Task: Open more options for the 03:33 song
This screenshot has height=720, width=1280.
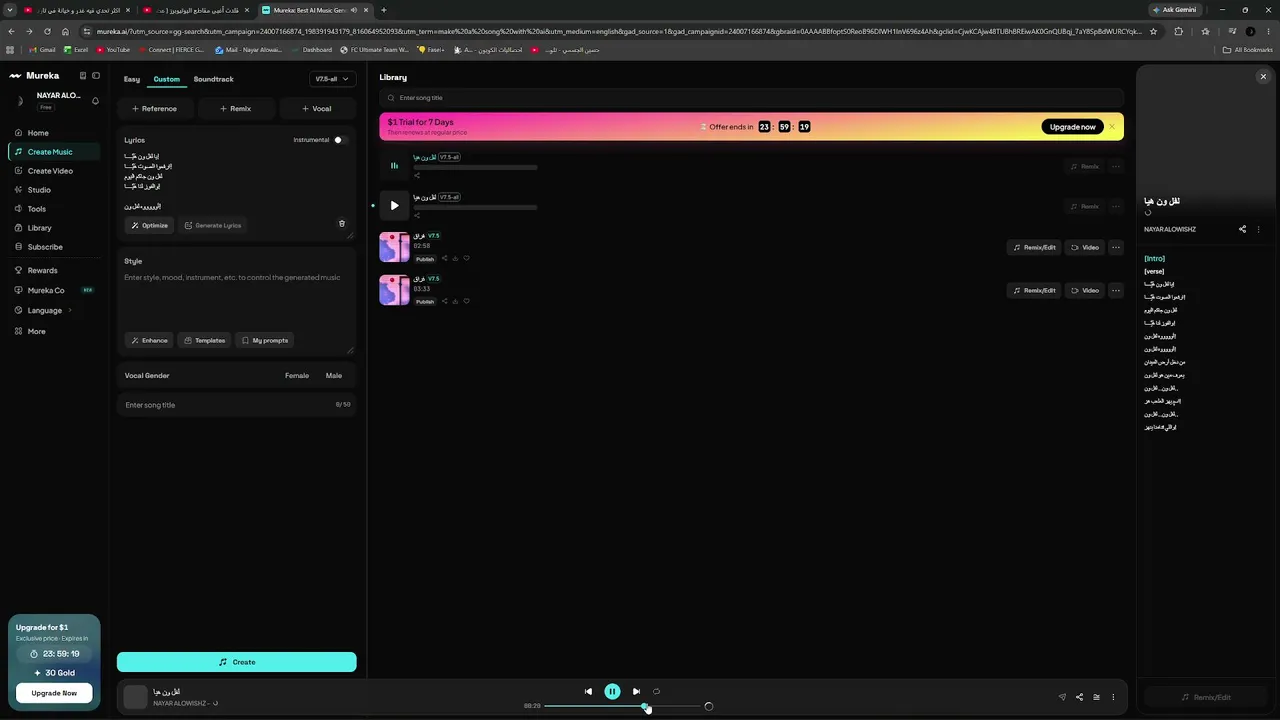Action: (1116, 290)
